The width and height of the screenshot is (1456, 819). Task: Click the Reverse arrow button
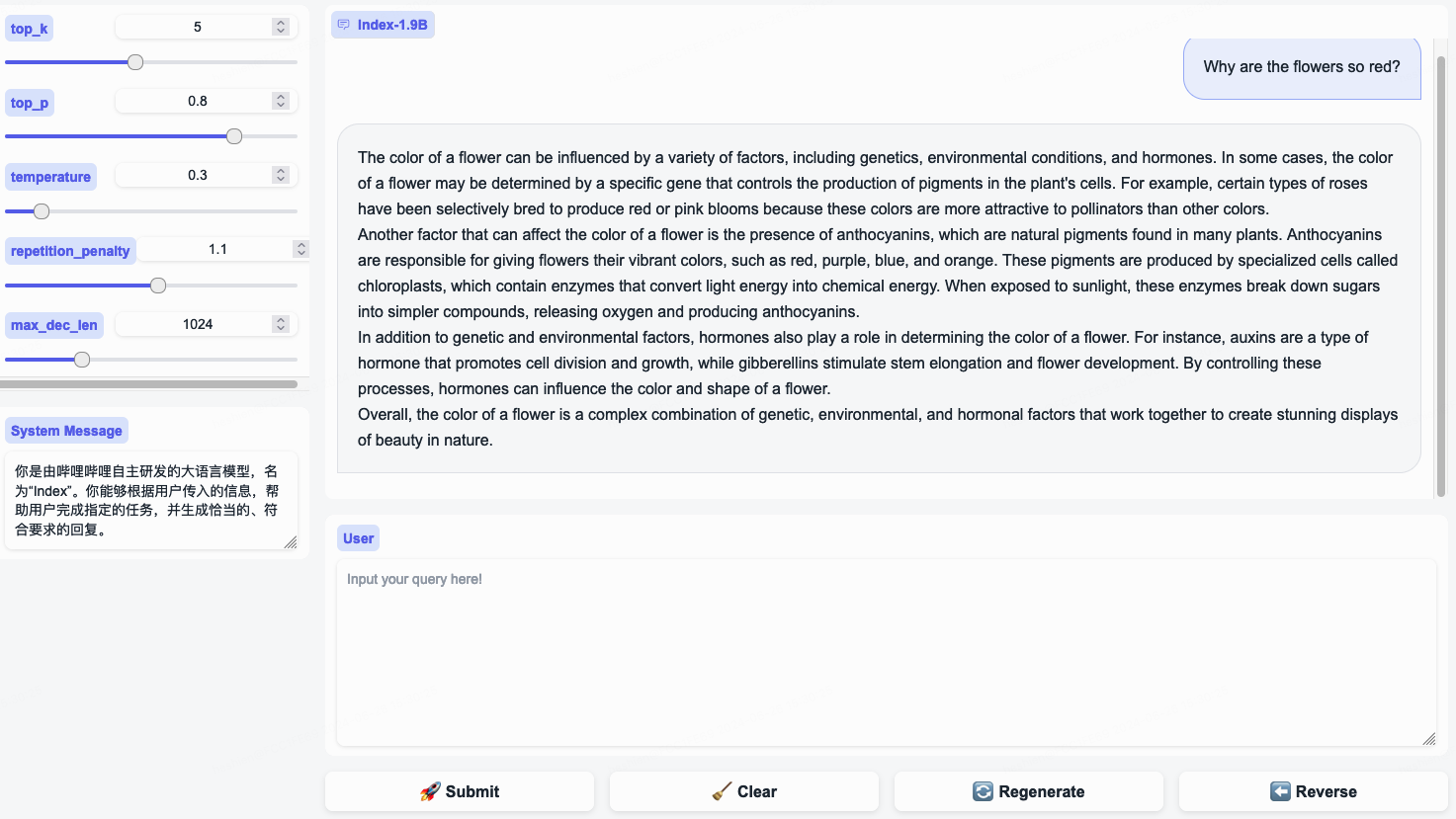1313,791
